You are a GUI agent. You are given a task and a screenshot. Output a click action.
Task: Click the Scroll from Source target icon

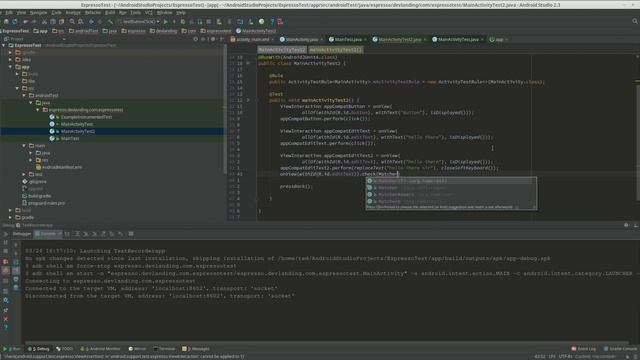pos(196,39)
